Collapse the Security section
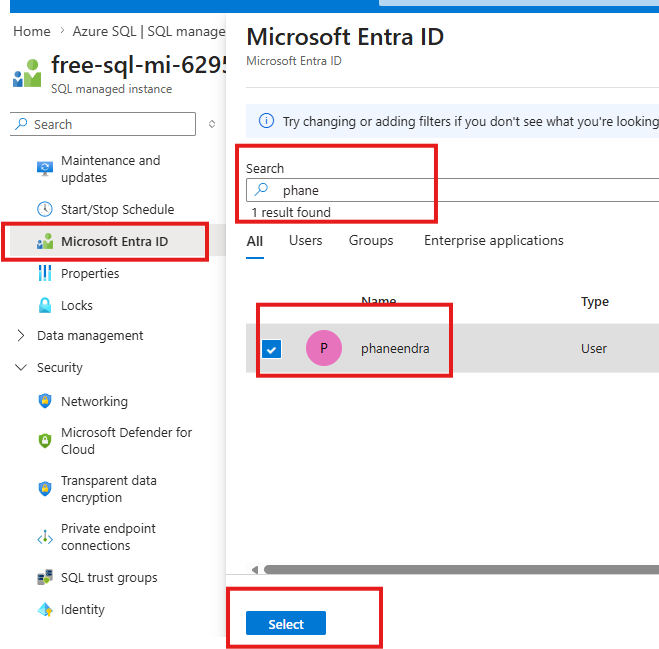Viewport: 659px width, 649px height. point(21,367)
